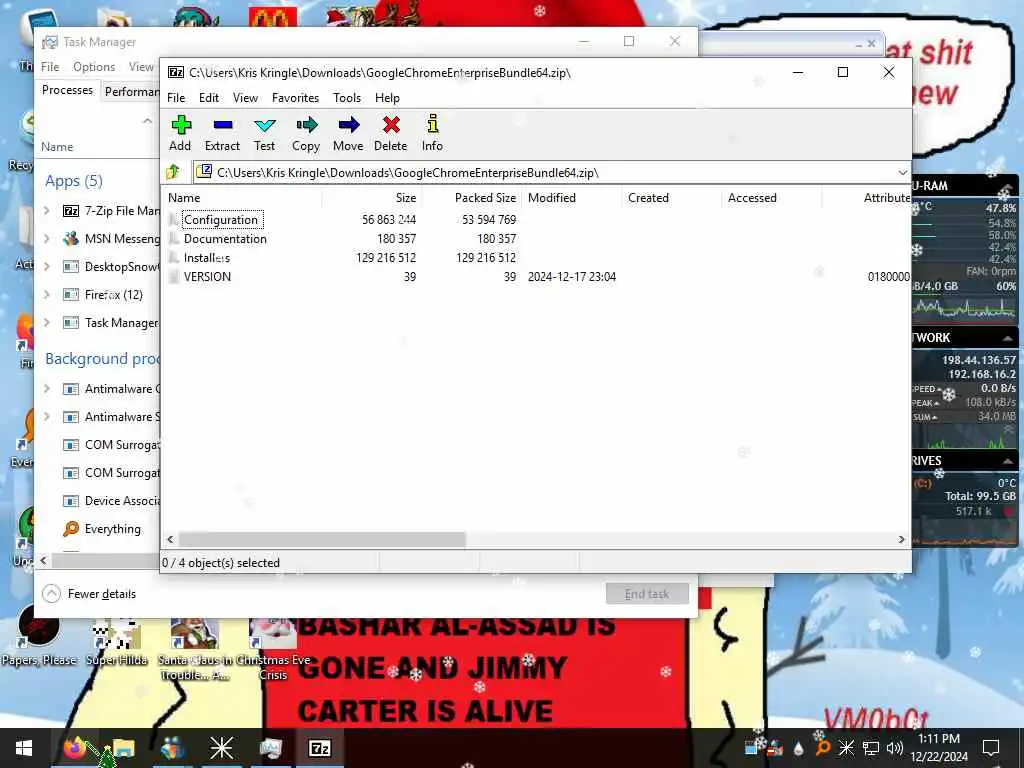
Task: Sort by Packed Size column header
Action: 472,198
